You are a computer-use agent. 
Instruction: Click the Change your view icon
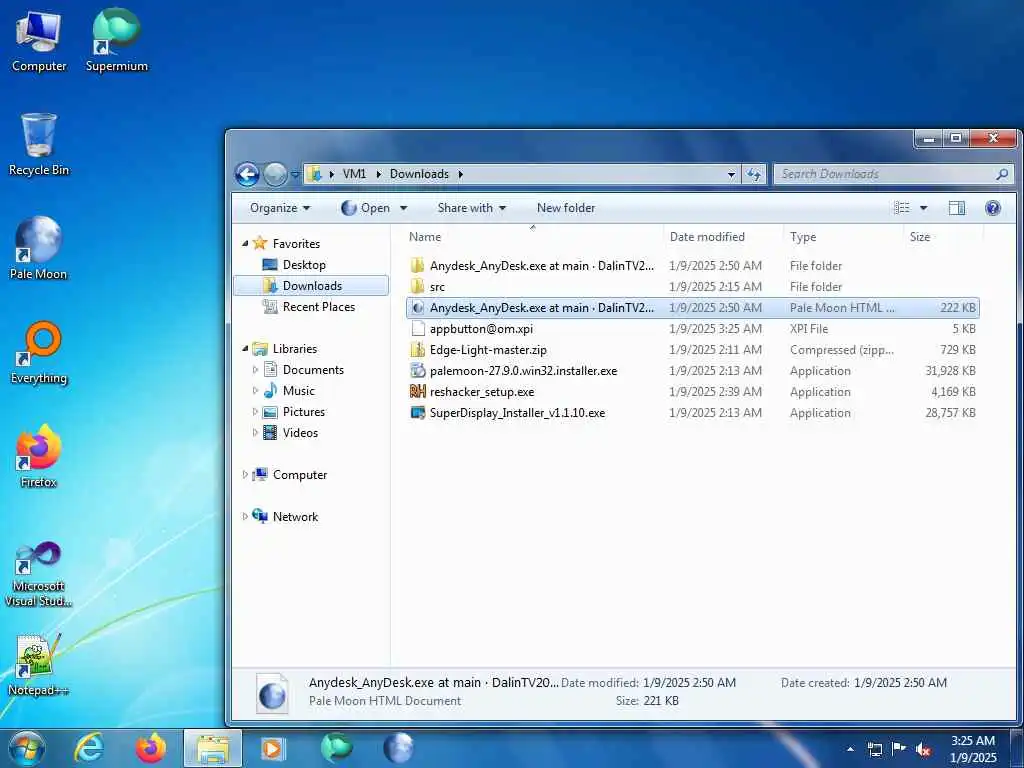click(902, 208)
